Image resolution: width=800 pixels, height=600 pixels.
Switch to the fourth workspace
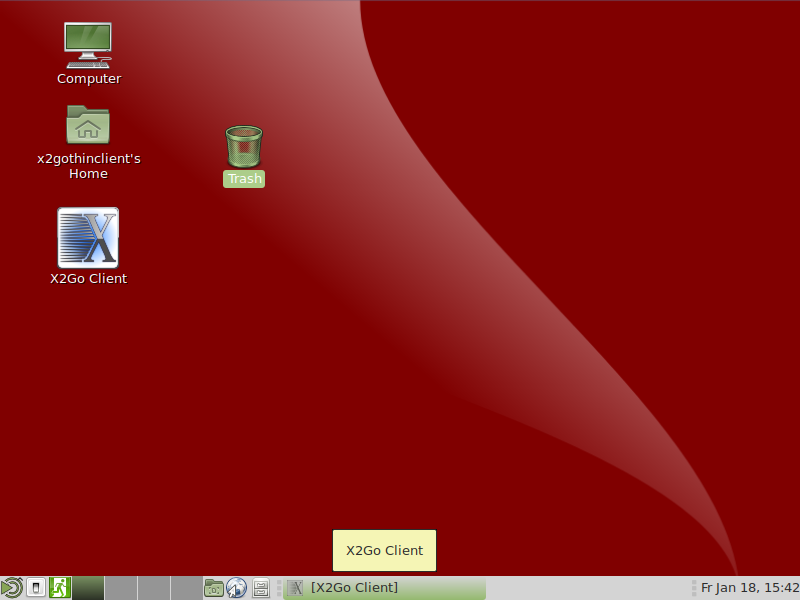186,588
